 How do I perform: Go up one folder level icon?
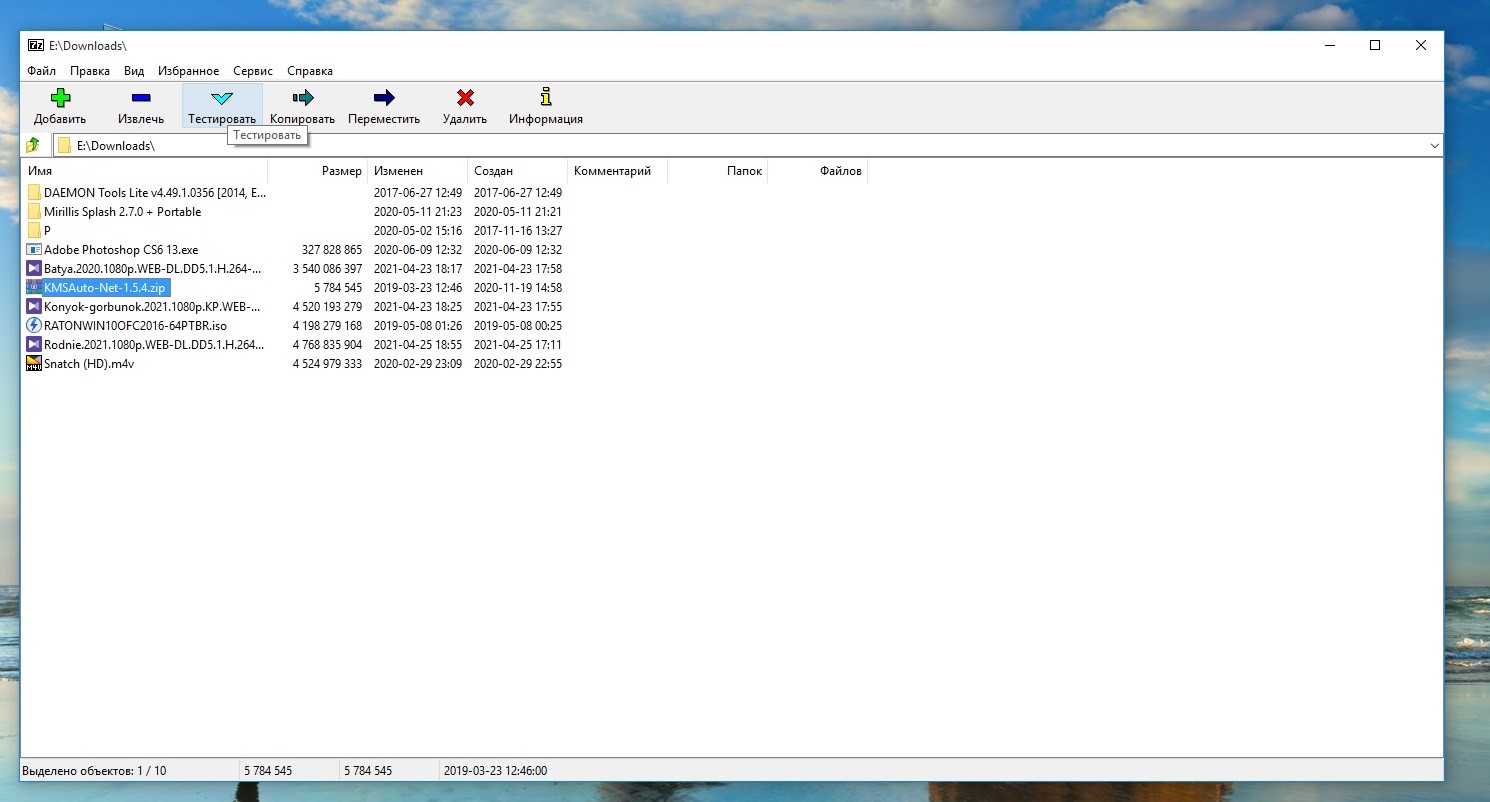point(33,146)
